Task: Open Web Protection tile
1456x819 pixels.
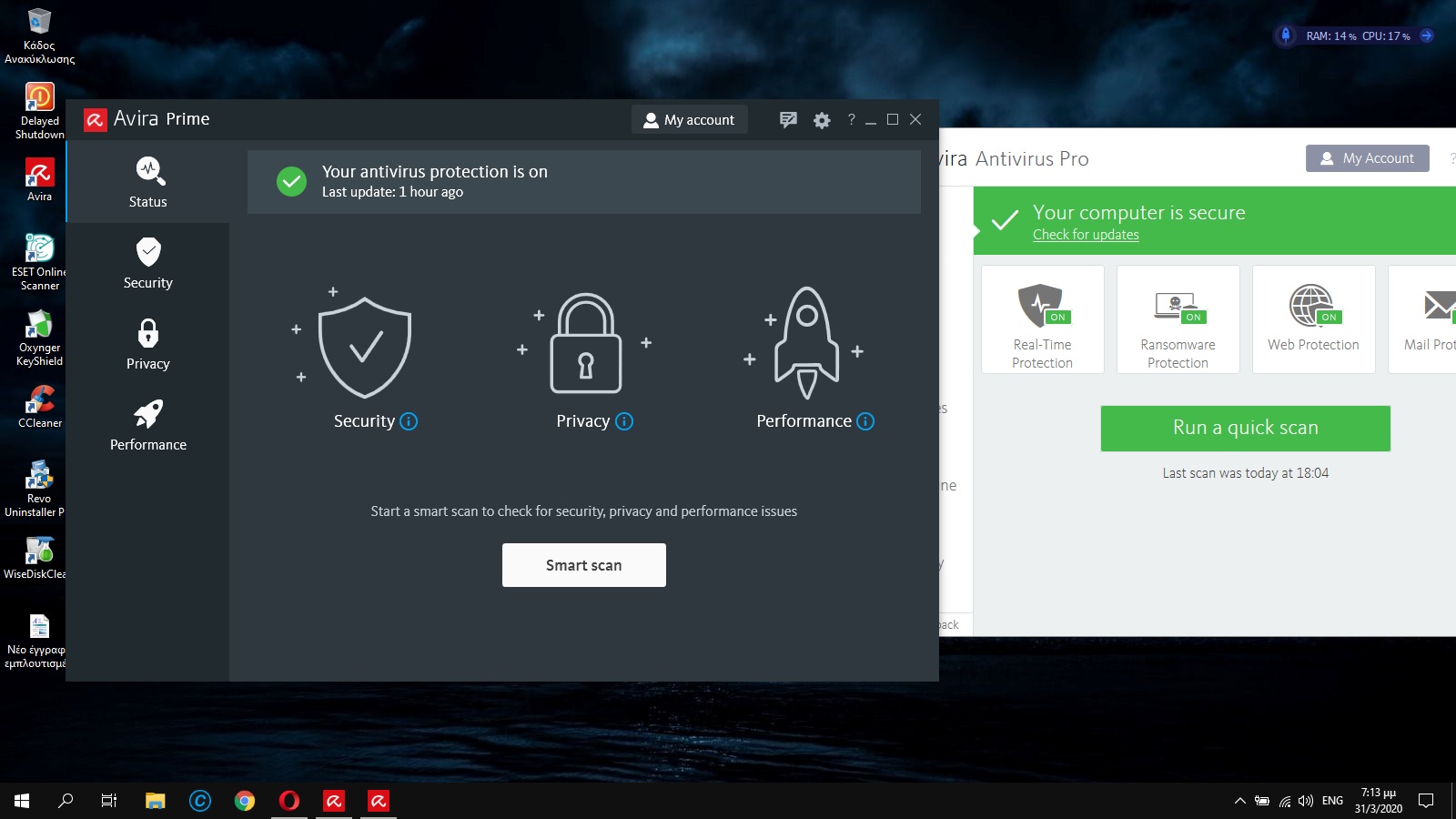Action: pos(1314,319)
